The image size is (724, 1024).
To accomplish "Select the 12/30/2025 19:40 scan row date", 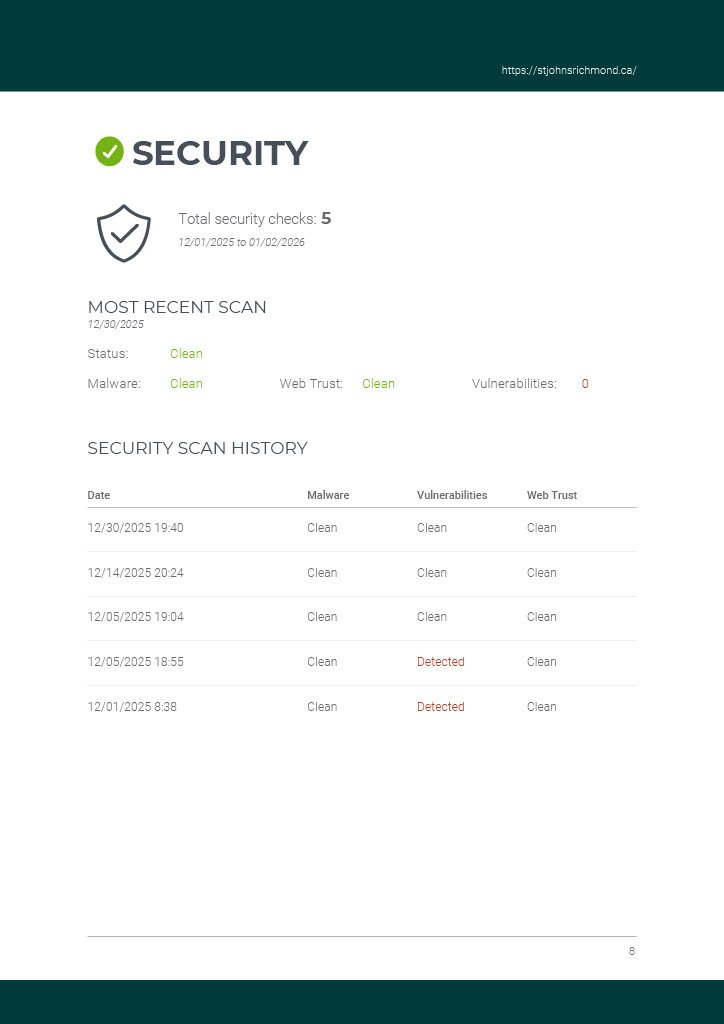I will 136,528.
